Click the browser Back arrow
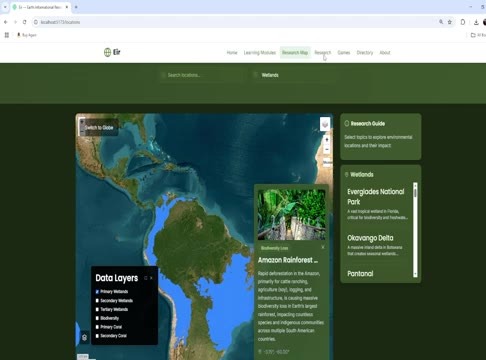 (x=6, y=22)
